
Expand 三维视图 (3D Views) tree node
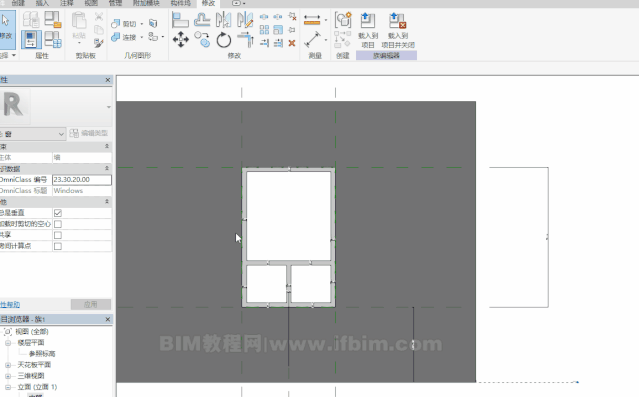point(8,376)
